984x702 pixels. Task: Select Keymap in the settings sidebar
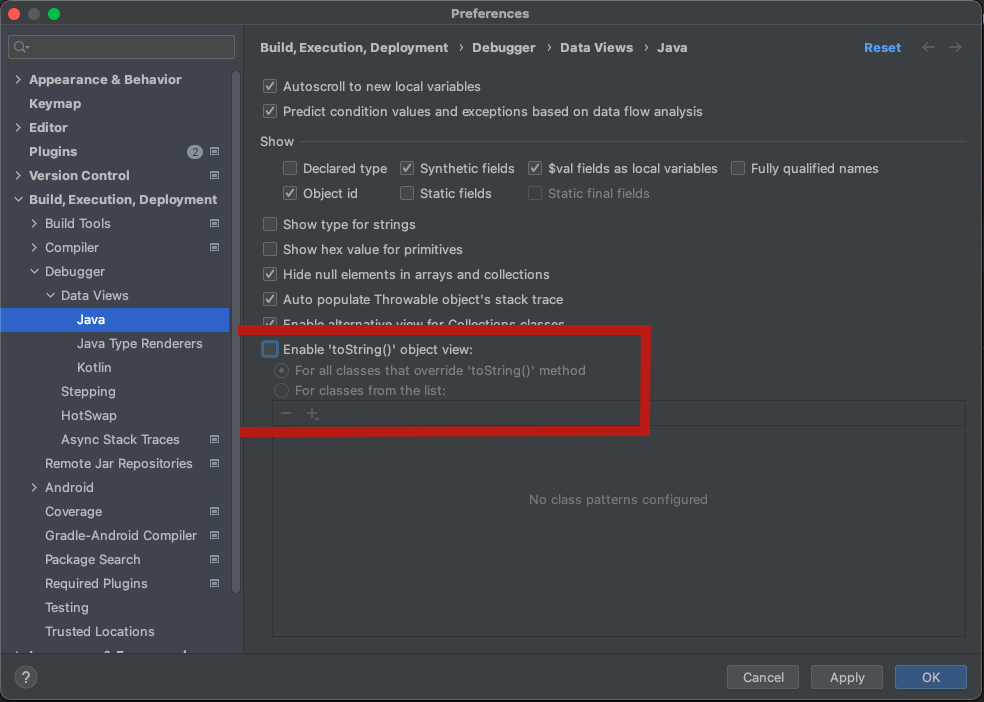(55, 103)
